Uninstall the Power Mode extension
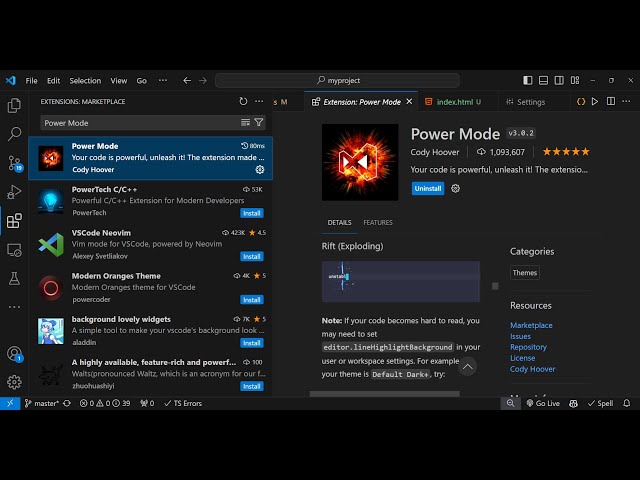 [x=427, y=188]
